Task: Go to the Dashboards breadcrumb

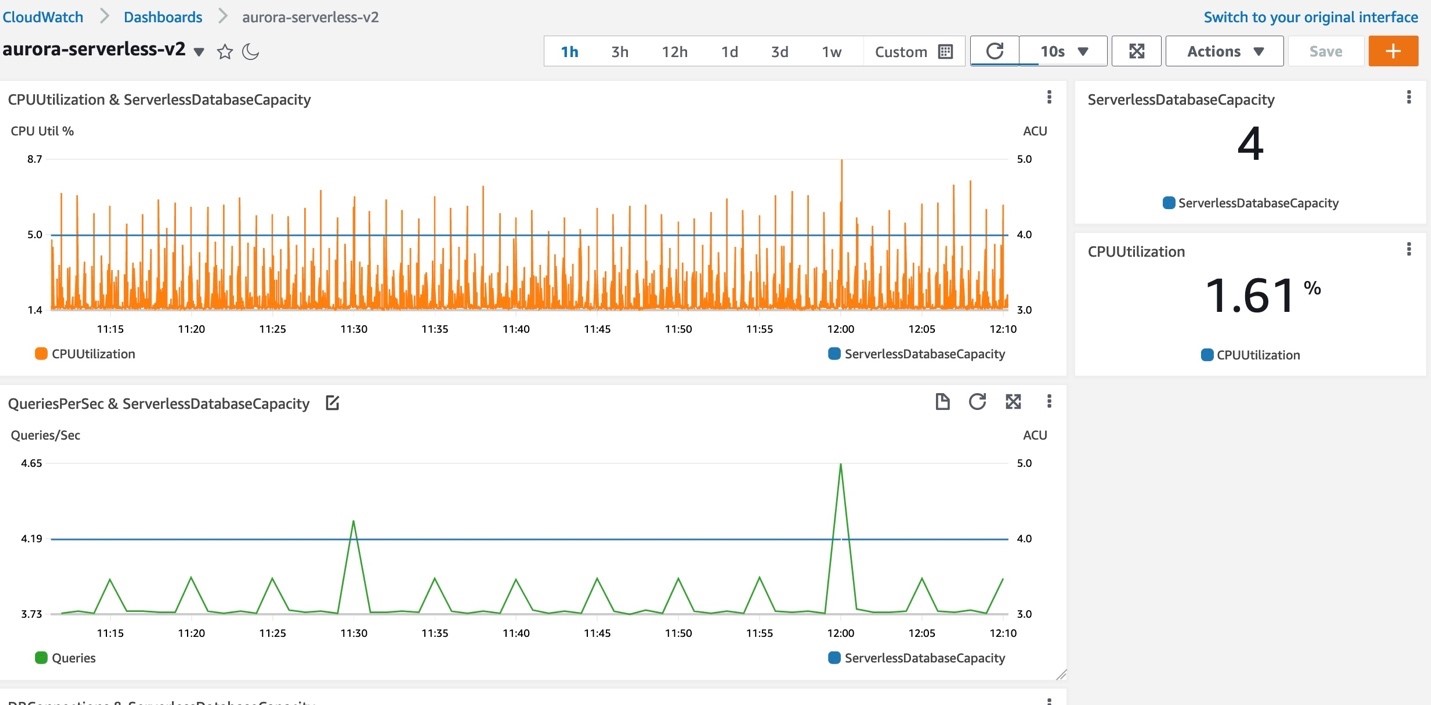Action: click(162, 16)
